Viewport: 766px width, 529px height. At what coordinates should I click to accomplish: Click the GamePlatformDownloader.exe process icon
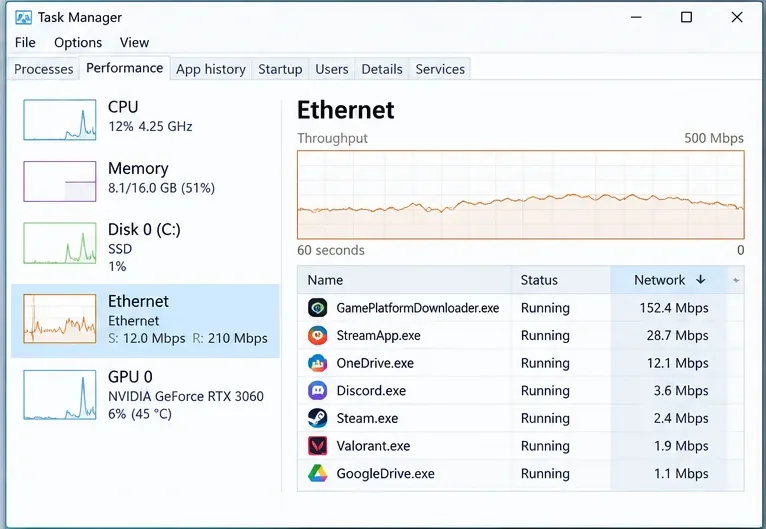(x=318, y=308)
